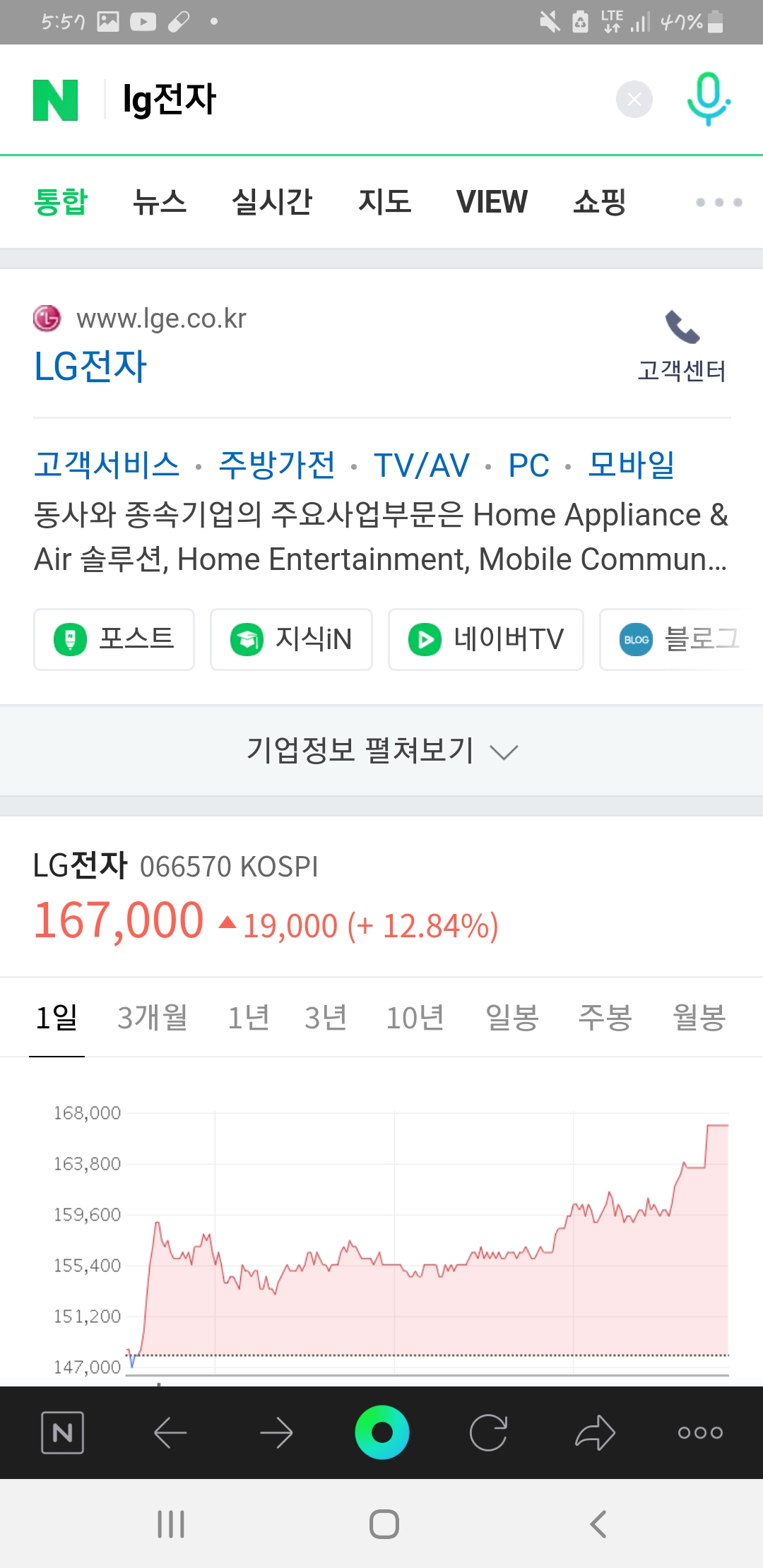Open the 지식iN shortcut button

click(291, 639)
